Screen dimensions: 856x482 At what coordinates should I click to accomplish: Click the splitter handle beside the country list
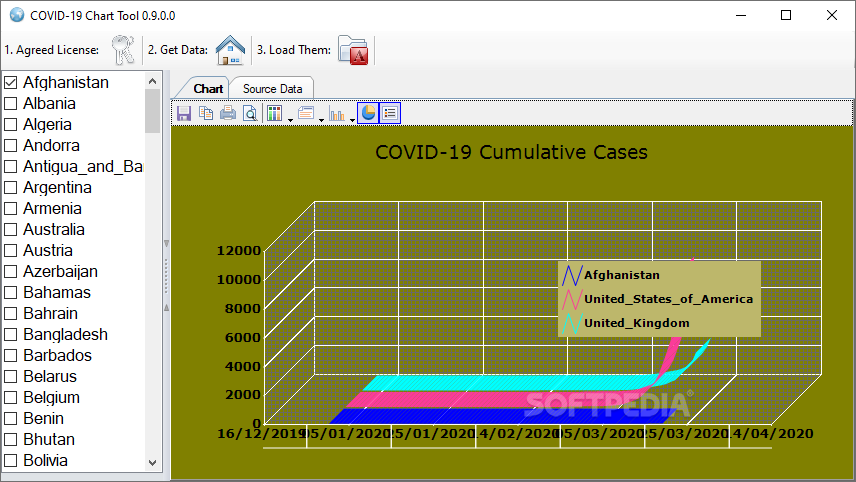pos(167,276)
